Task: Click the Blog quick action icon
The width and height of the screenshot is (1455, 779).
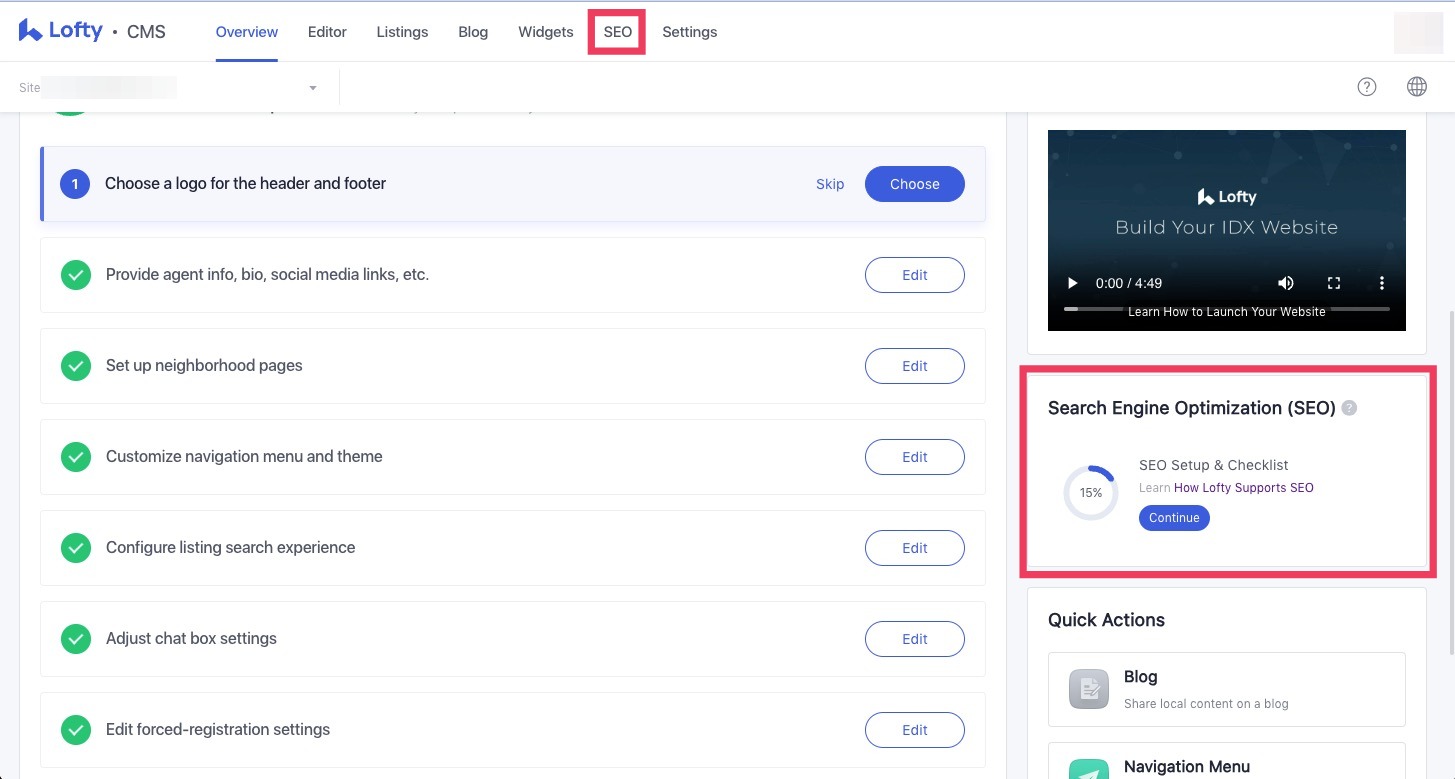Action: click(x=1089, y=689)
